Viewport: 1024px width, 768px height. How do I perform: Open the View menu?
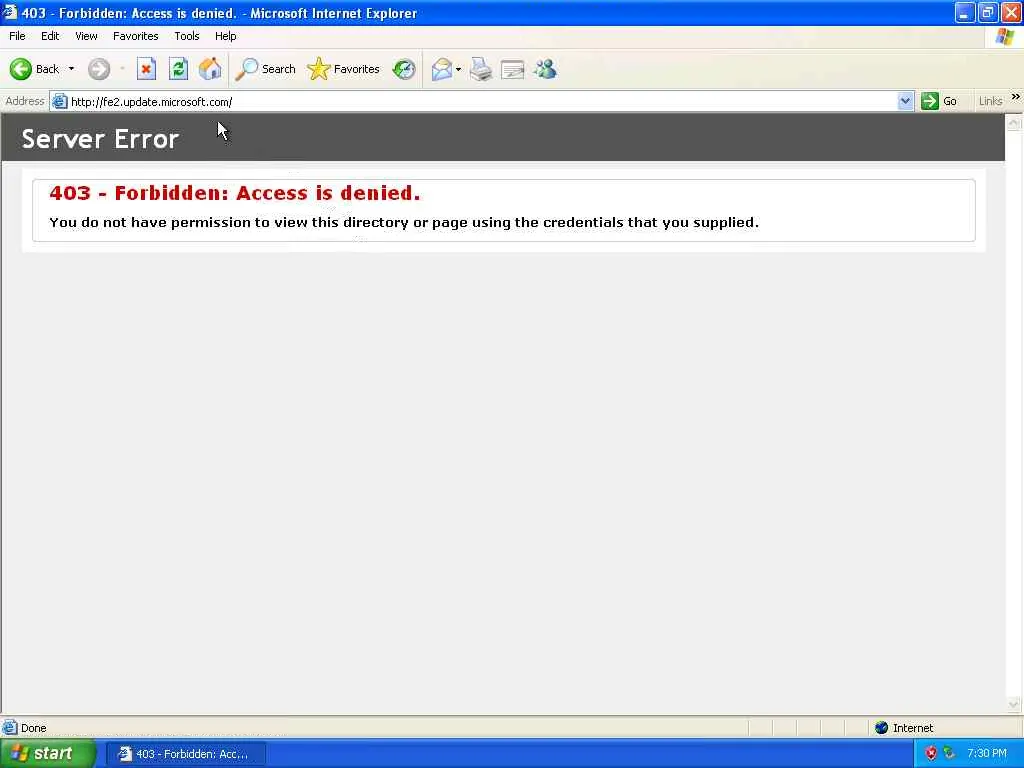(86, 36)
